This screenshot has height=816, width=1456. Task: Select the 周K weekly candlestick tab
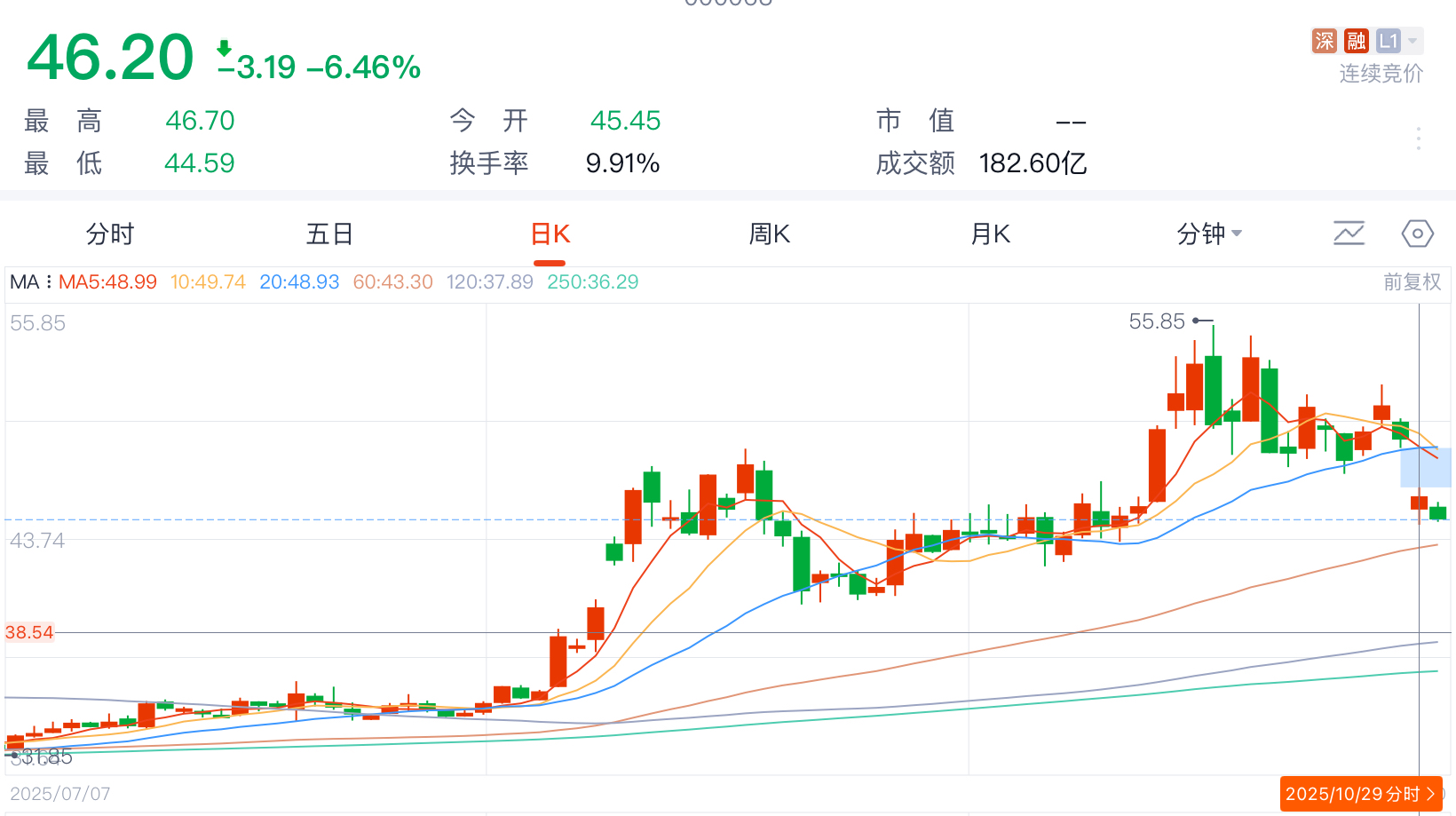pyautogui.click(x=770, y=234)
